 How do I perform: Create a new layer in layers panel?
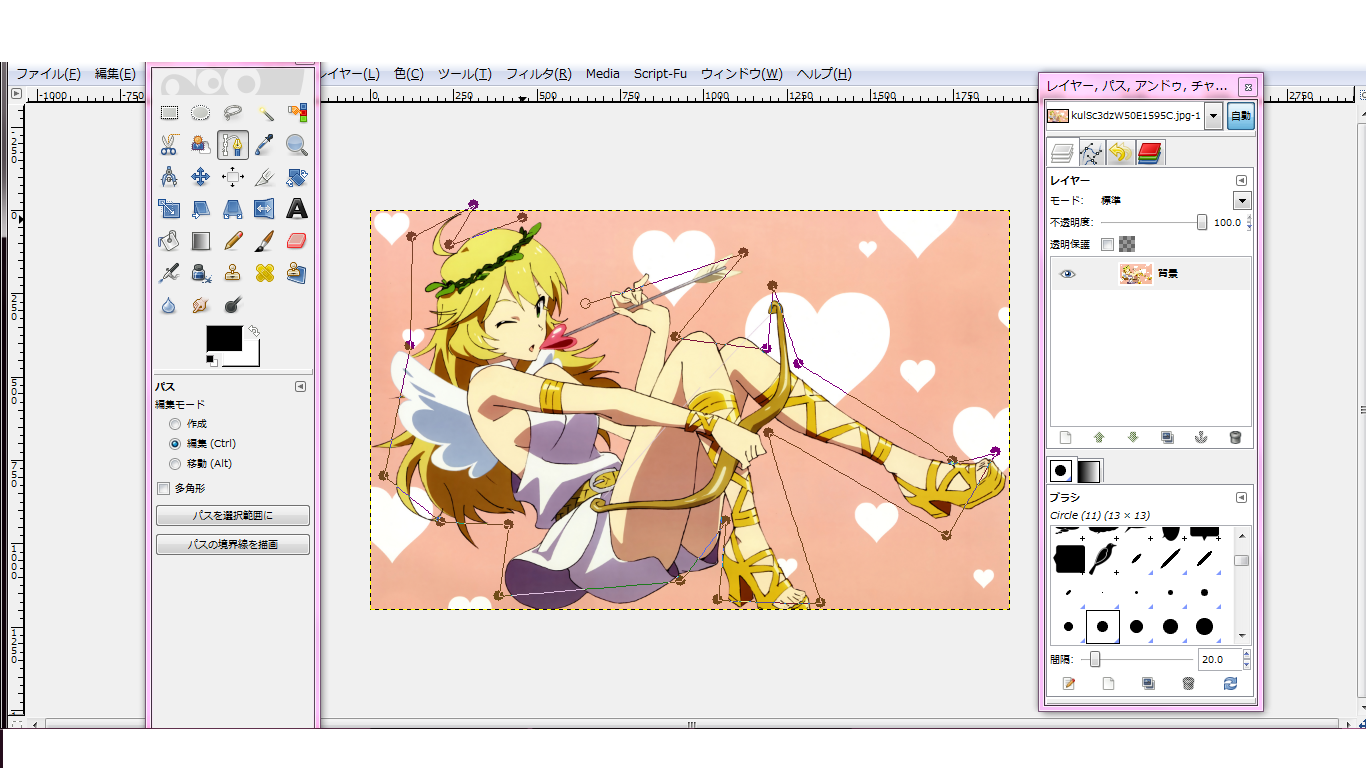(x=1065, y=437)
